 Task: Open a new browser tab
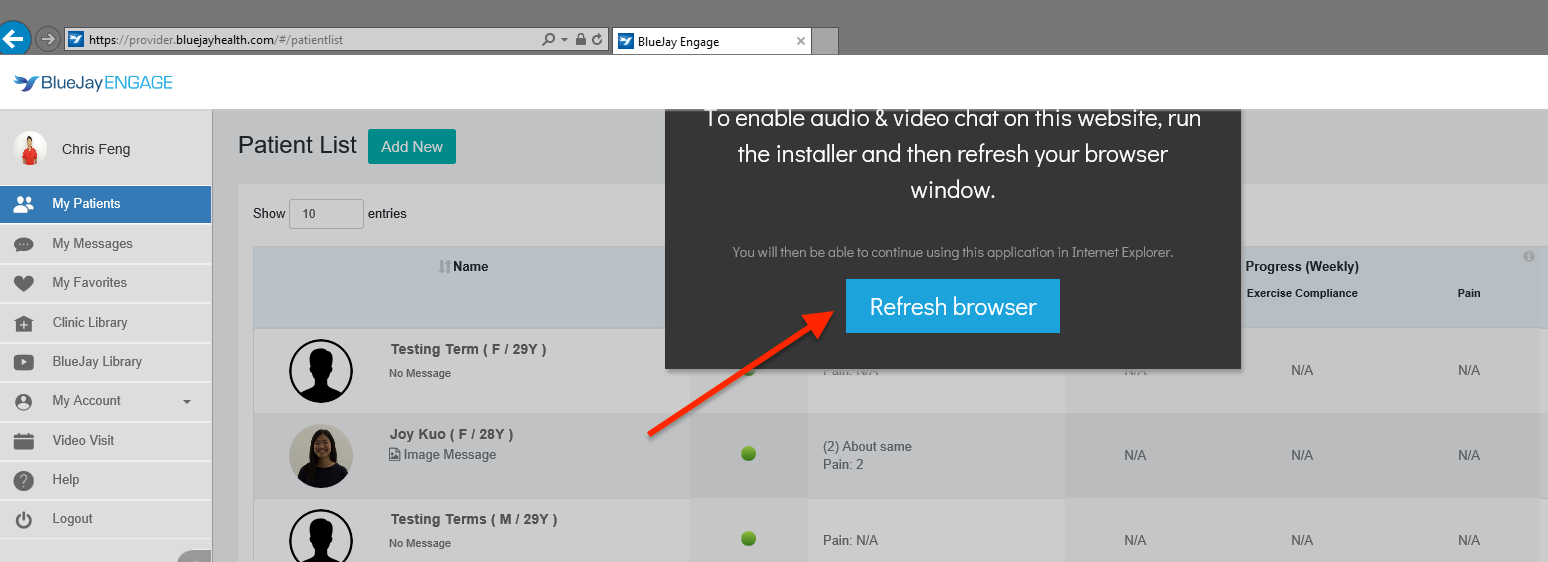point(825,41)
